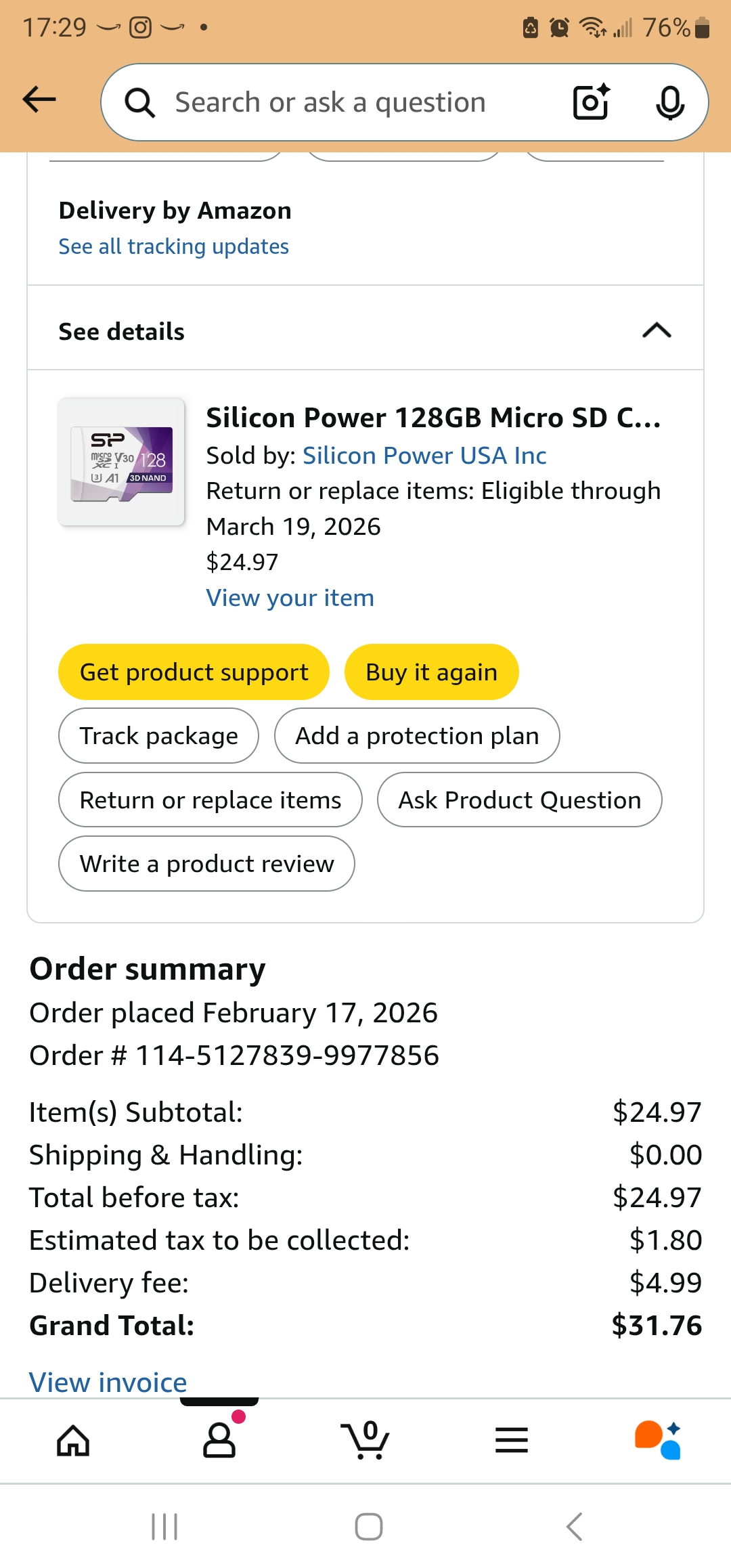
Task: Tap the microphone voice search icon
Action: [669, 103]
